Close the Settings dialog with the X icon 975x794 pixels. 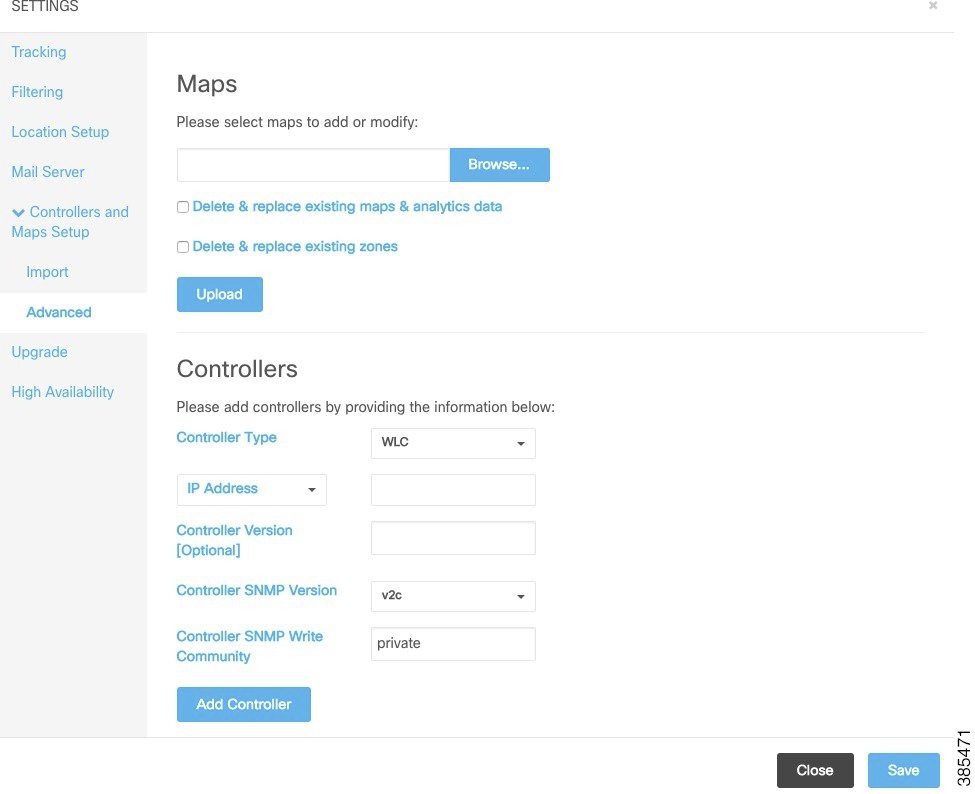(x=932, y=6)
